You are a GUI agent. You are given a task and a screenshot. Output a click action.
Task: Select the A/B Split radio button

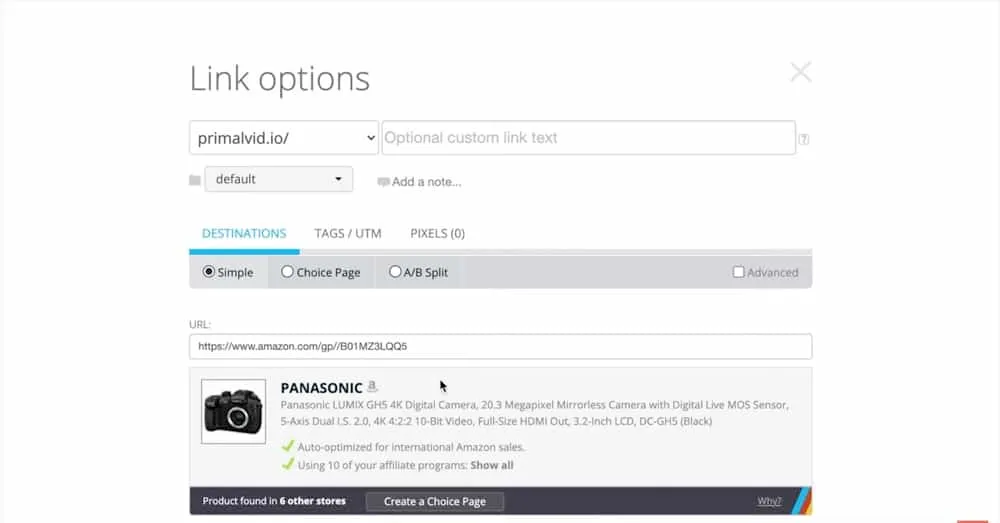click(395, 272)
